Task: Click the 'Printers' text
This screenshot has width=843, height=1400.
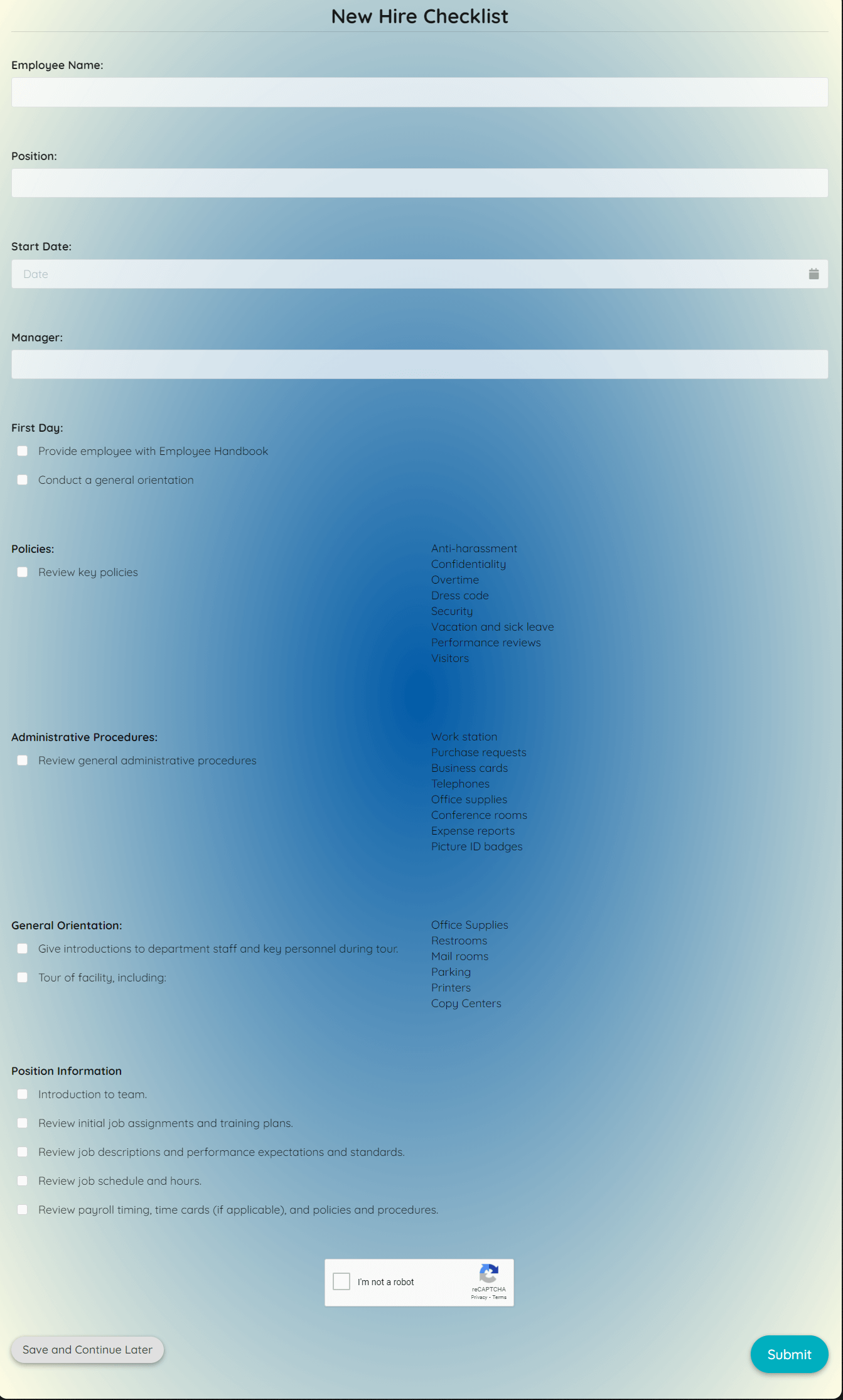Action: tap(451, 988)
